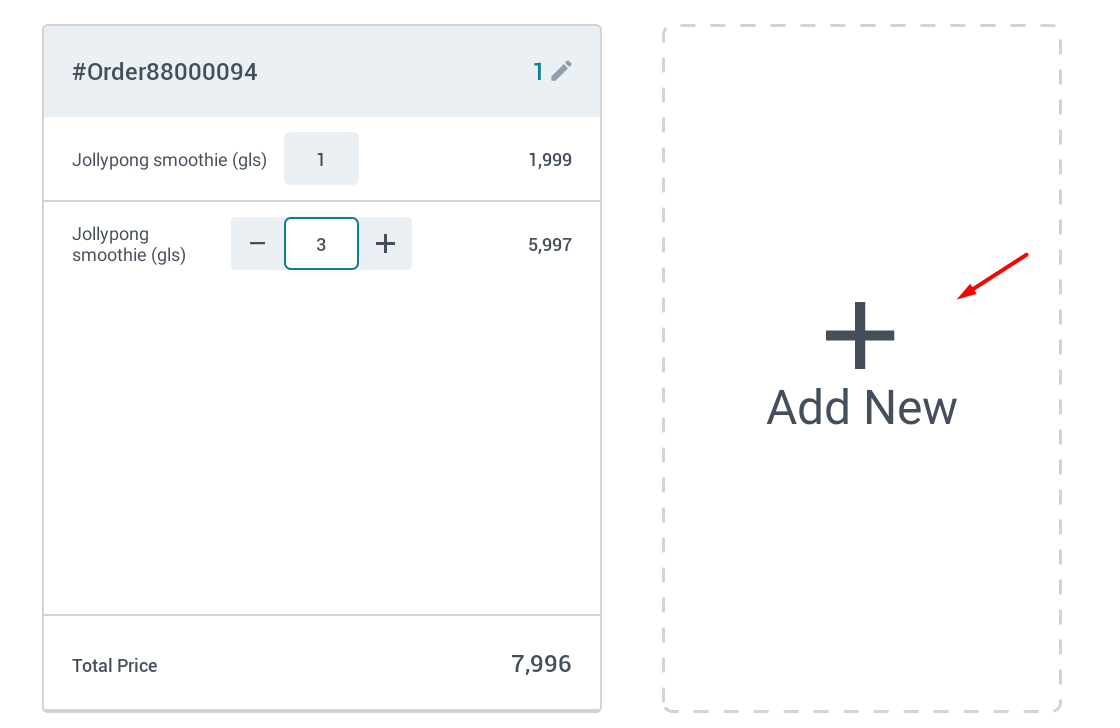The image size is (1120, 728).
Task: Click the teal number 1 beside the pencil
Action: click(538, 72)
